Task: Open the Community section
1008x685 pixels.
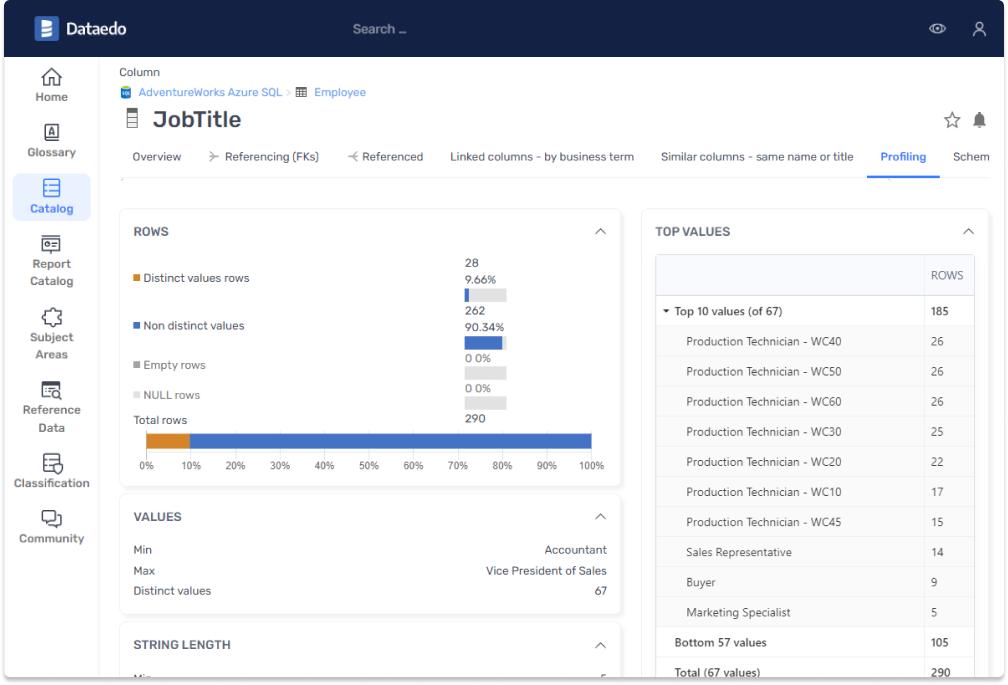Action: 51,527
